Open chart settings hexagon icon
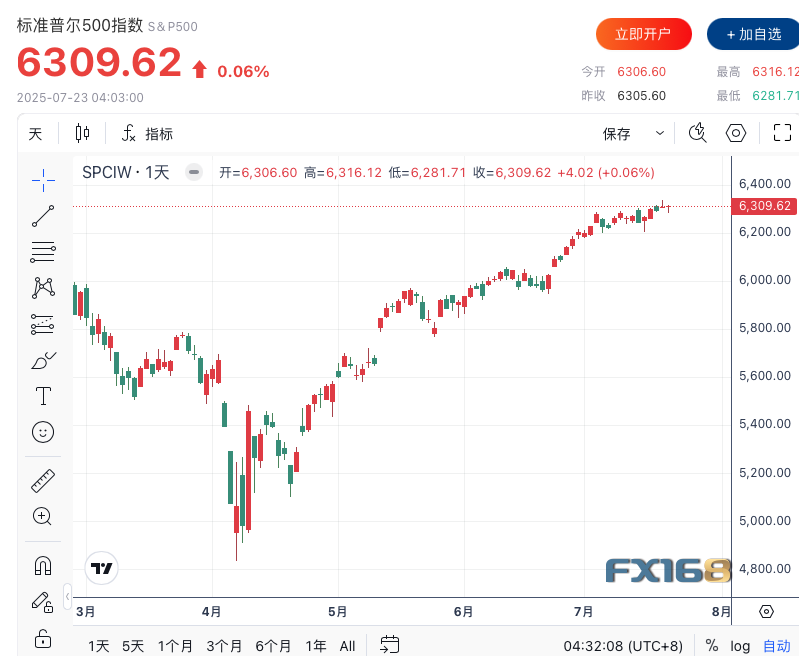Viewport: 799px width, 656px height. click(x=736, y=133)
